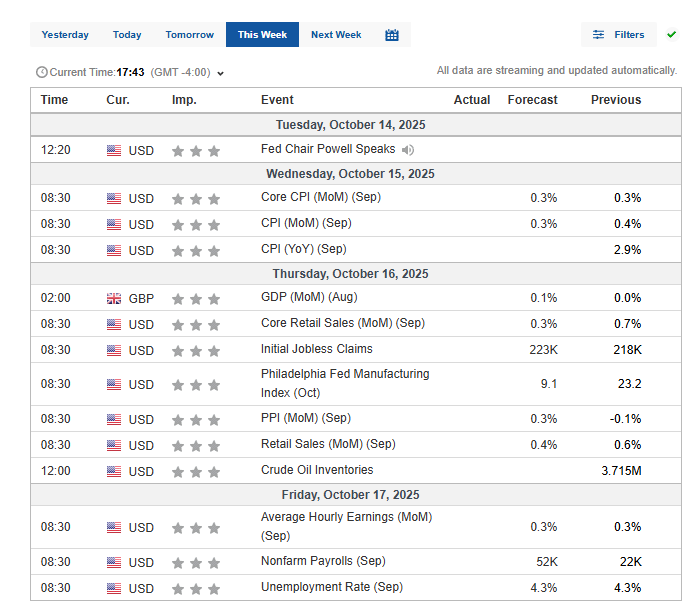The width and height of the screenshot is (695, 611).
Task: Open CPI (MoM) (Sep) event
Action: pyautogui.click(x=306, y=223)
